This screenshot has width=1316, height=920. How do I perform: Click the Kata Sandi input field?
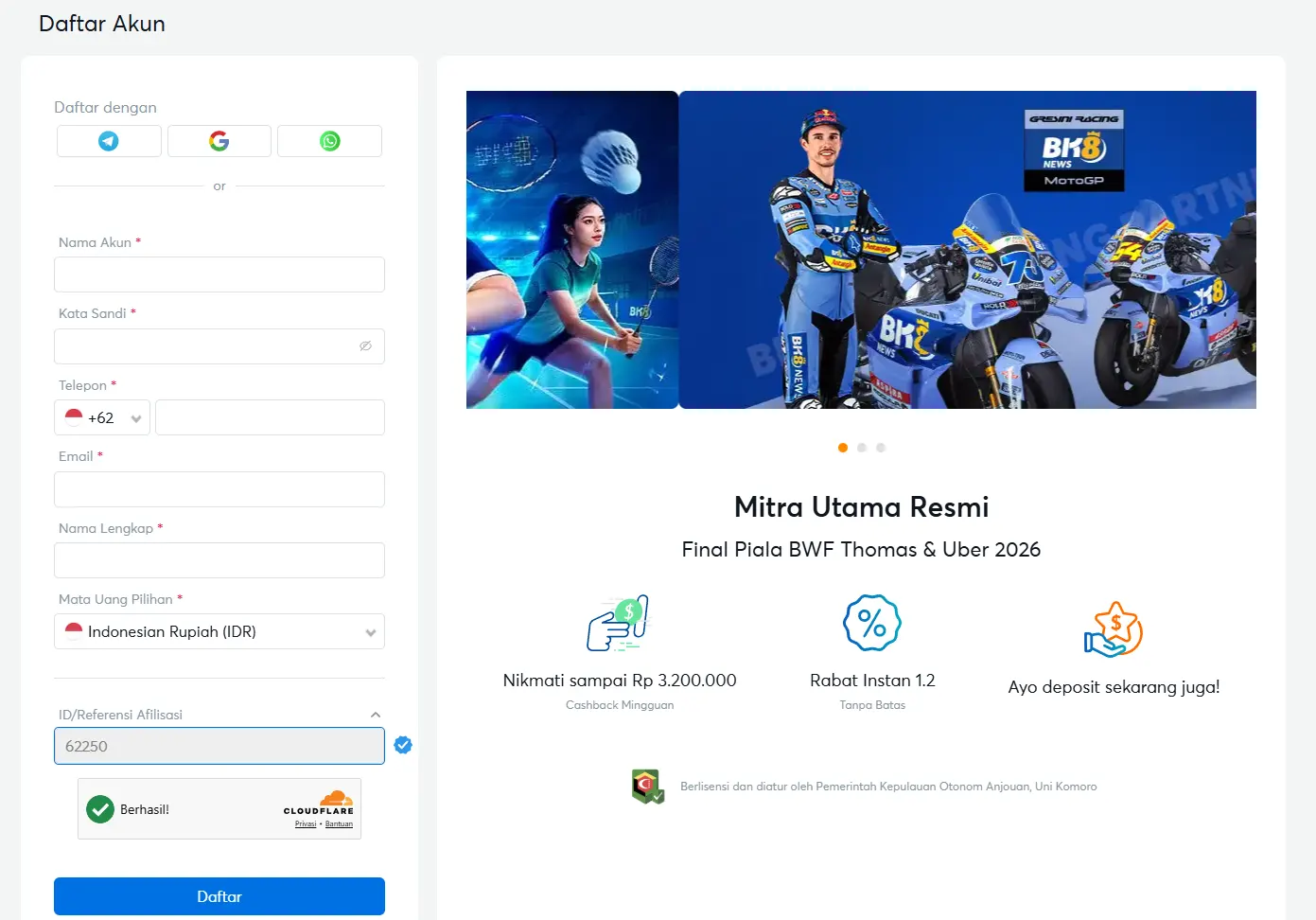pos(219,346)
